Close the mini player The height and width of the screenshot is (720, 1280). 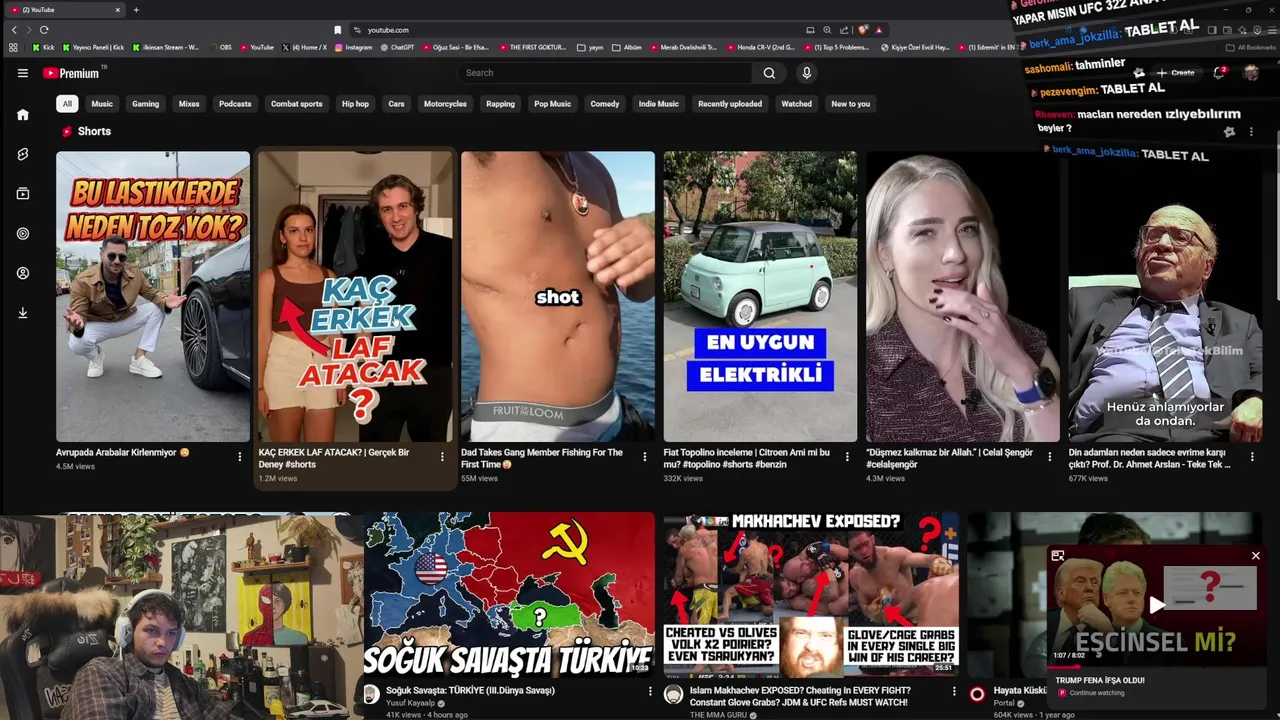coord(1256,556)
